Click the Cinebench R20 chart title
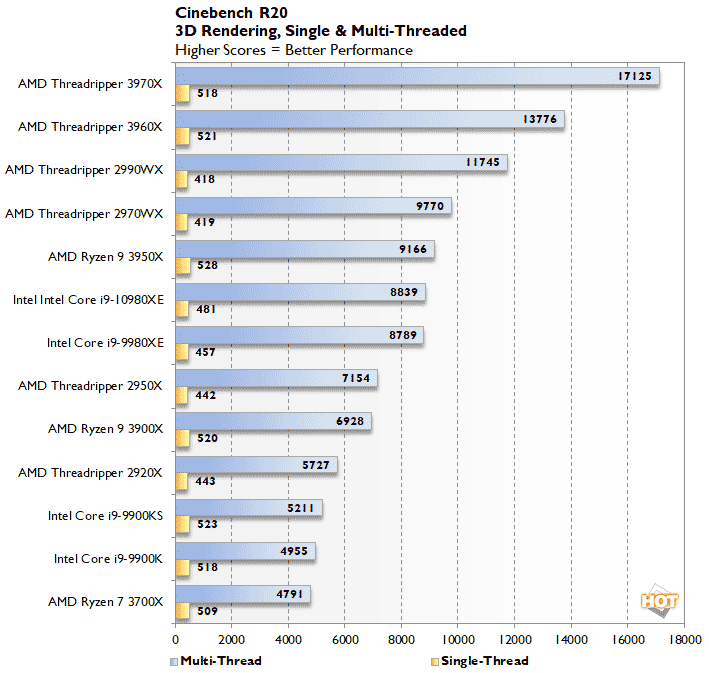 point(232,13)
